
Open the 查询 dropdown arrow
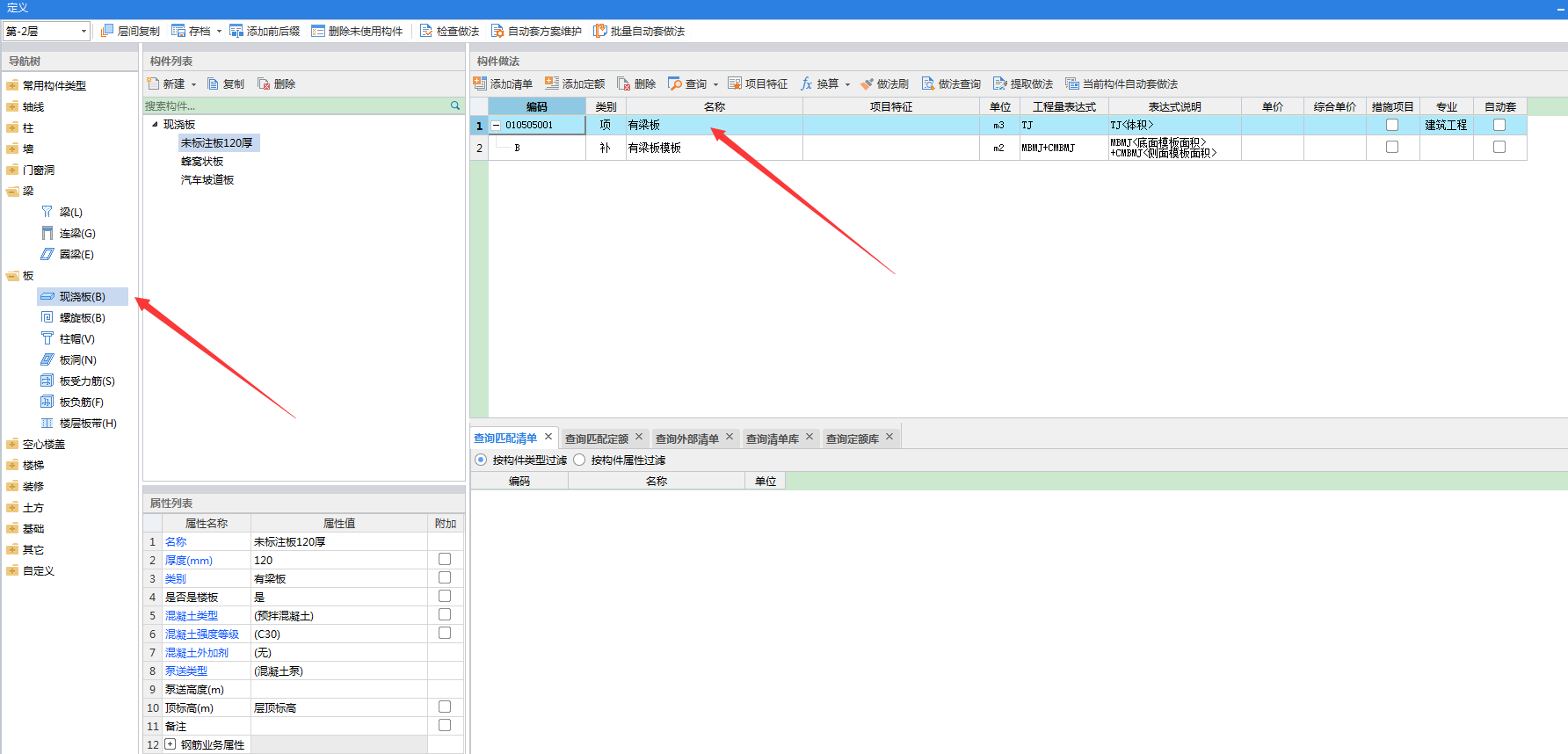(x=715, y=84)
